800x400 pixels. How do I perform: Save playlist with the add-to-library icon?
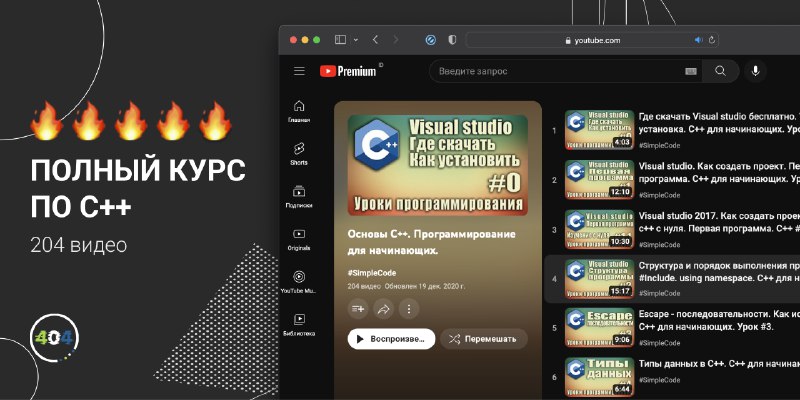coord(358,309)
